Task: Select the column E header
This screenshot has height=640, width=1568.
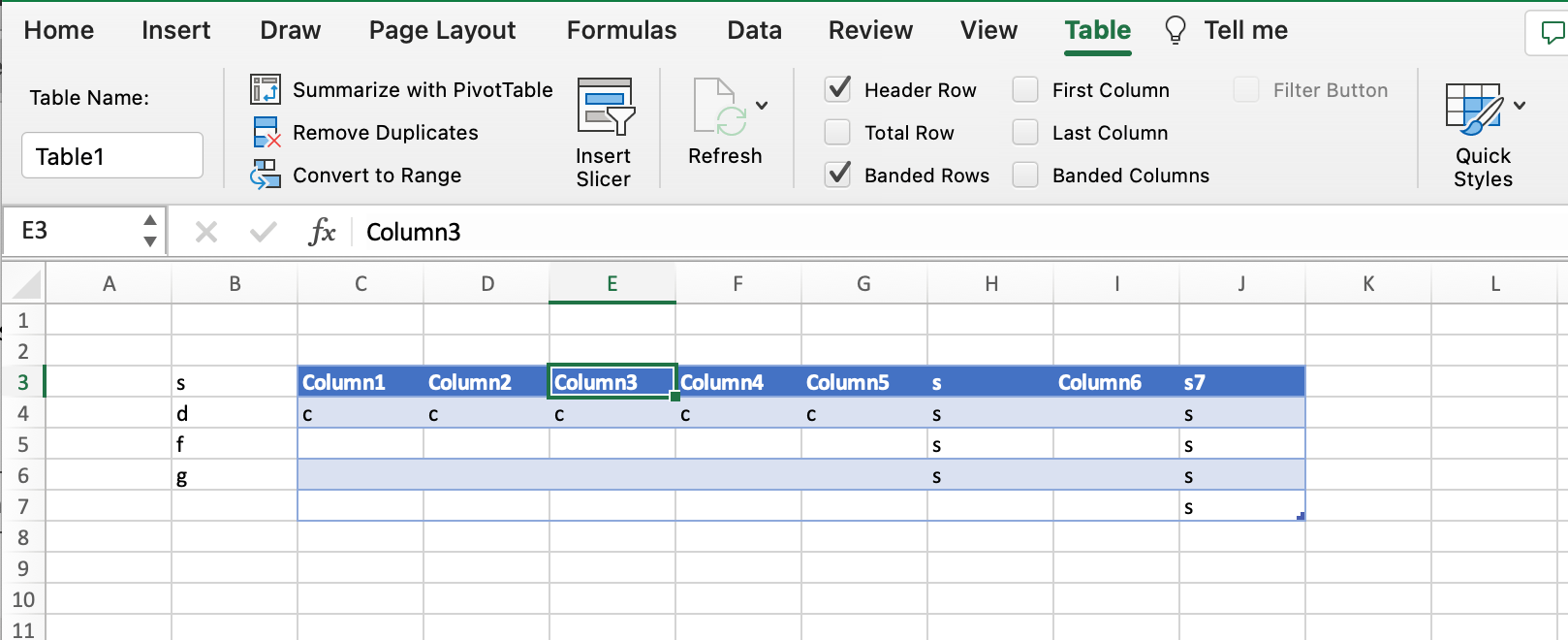Action: (612, 284)
